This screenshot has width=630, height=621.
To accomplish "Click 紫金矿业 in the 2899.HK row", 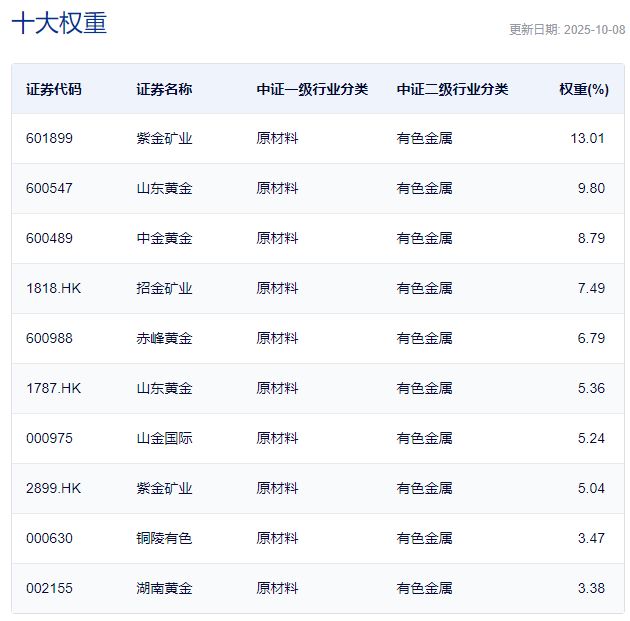I will point(164,488).
